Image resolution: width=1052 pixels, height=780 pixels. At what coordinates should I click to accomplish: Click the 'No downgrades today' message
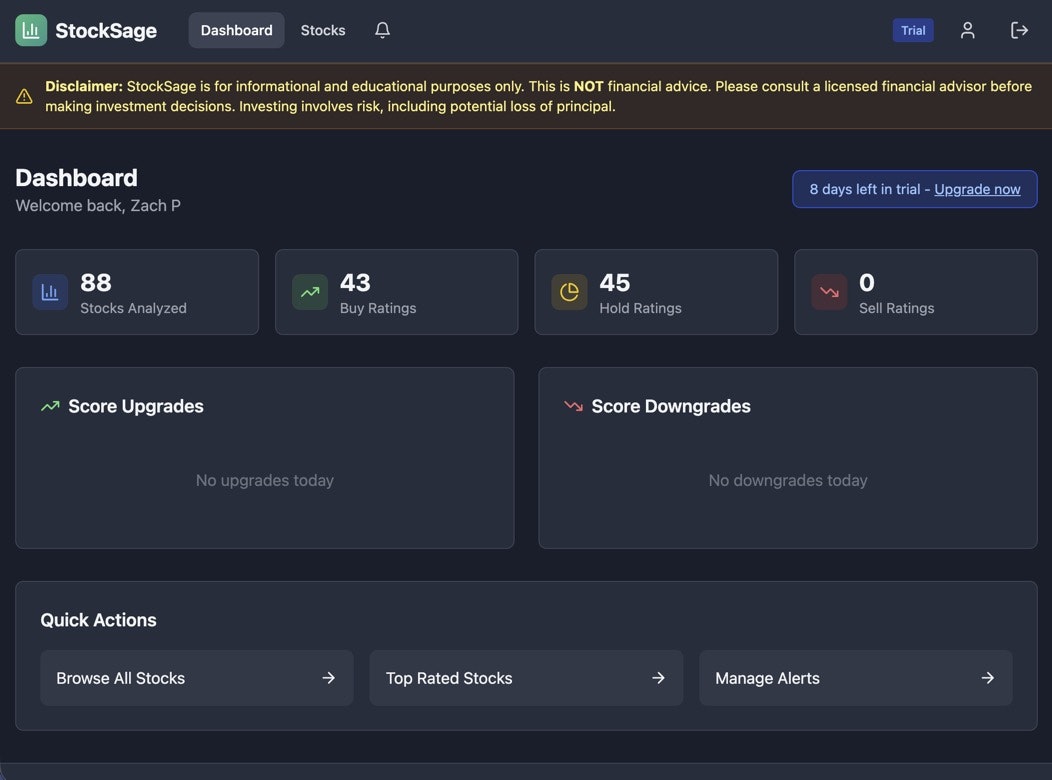click(788, 480)
